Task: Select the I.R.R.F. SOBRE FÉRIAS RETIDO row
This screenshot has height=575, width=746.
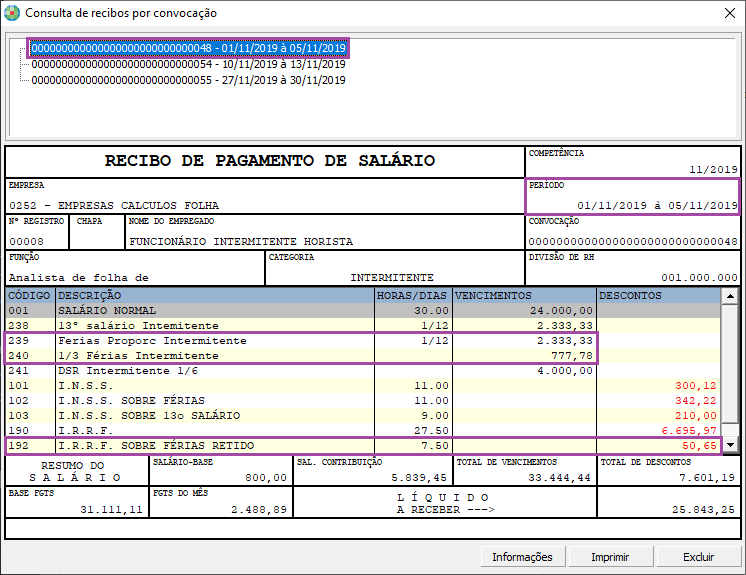Action: [x=363, y=446]
